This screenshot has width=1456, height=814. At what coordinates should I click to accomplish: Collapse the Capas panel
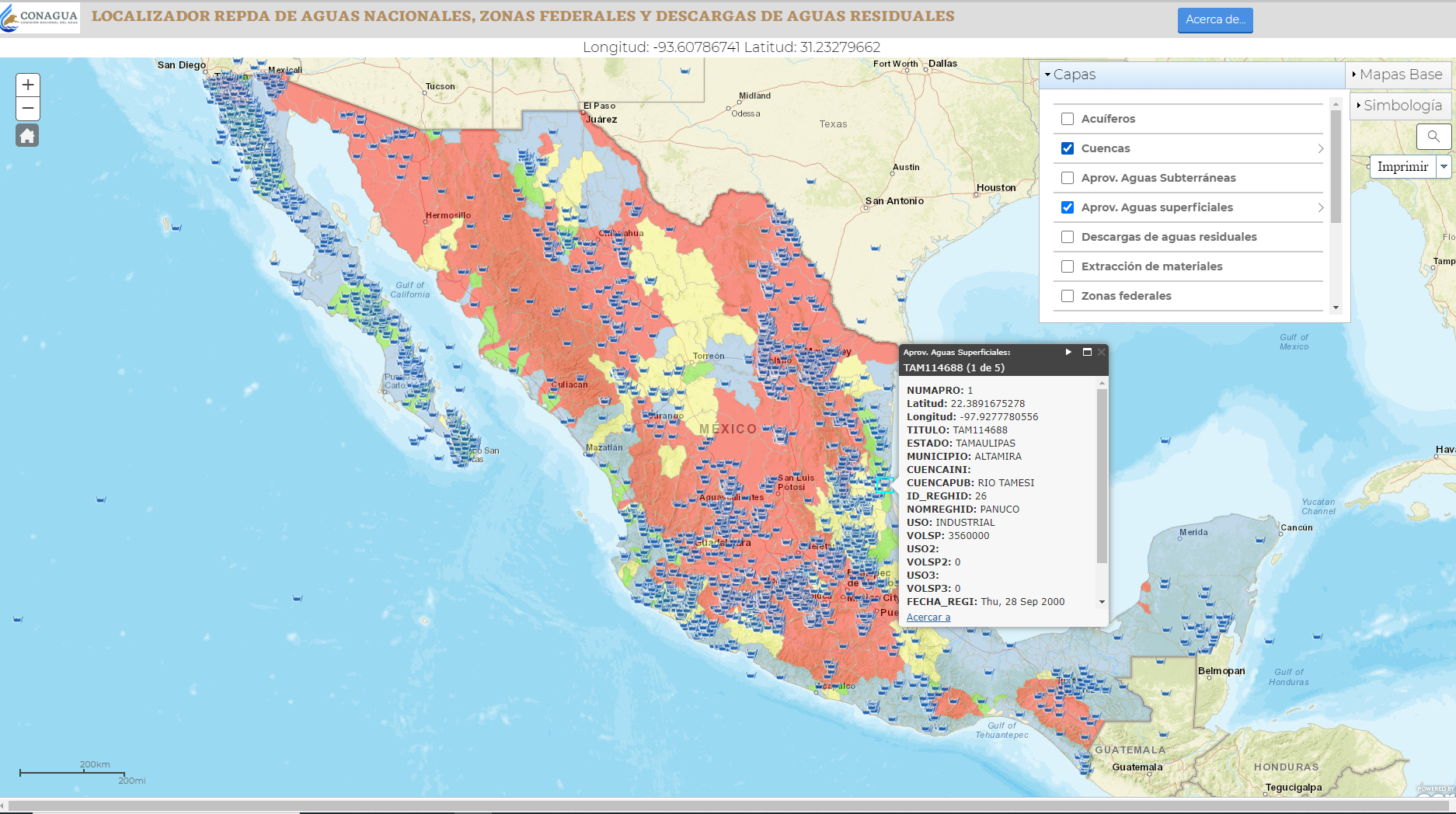point(1192,75)
